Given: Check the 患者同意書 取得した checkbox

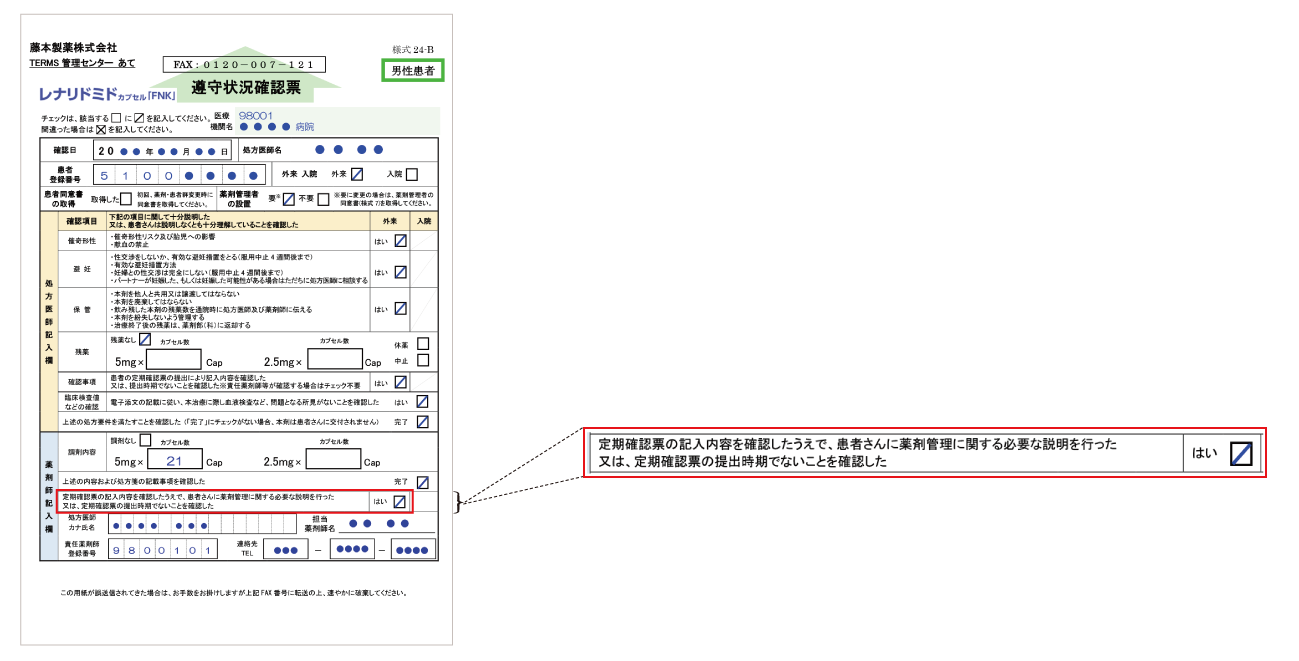Looking at the screenshot, I should (x=125, y=199).
